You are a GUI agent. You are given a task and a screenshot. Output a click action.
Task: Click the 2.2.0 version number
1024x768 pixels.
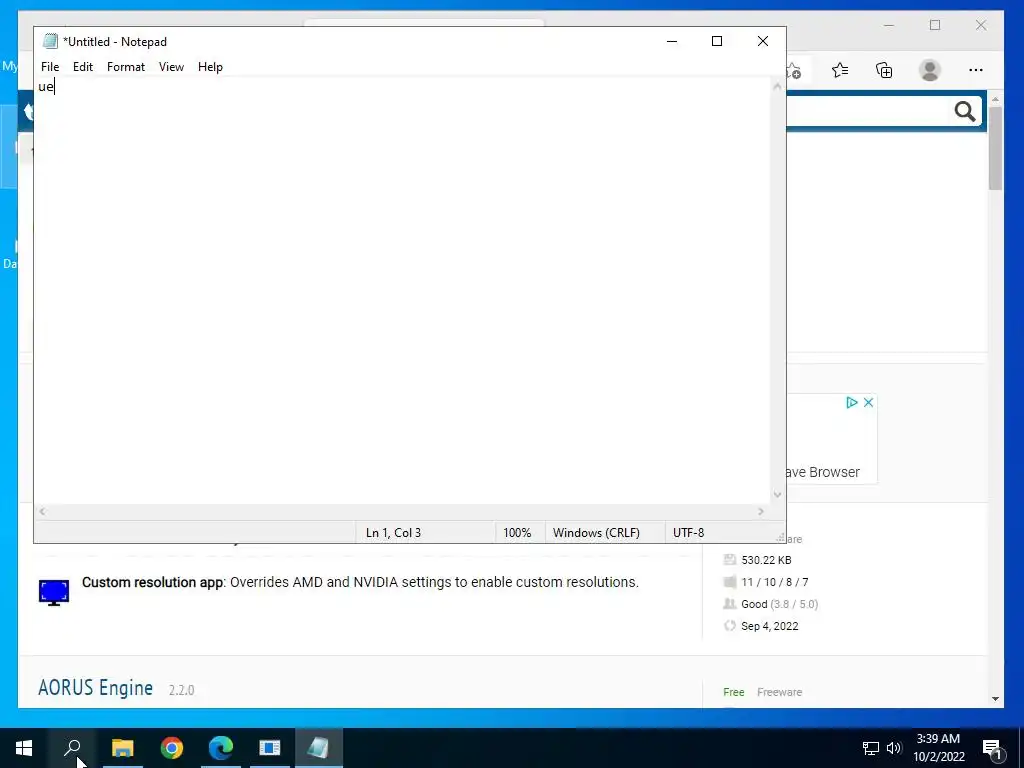pos(182,690)
